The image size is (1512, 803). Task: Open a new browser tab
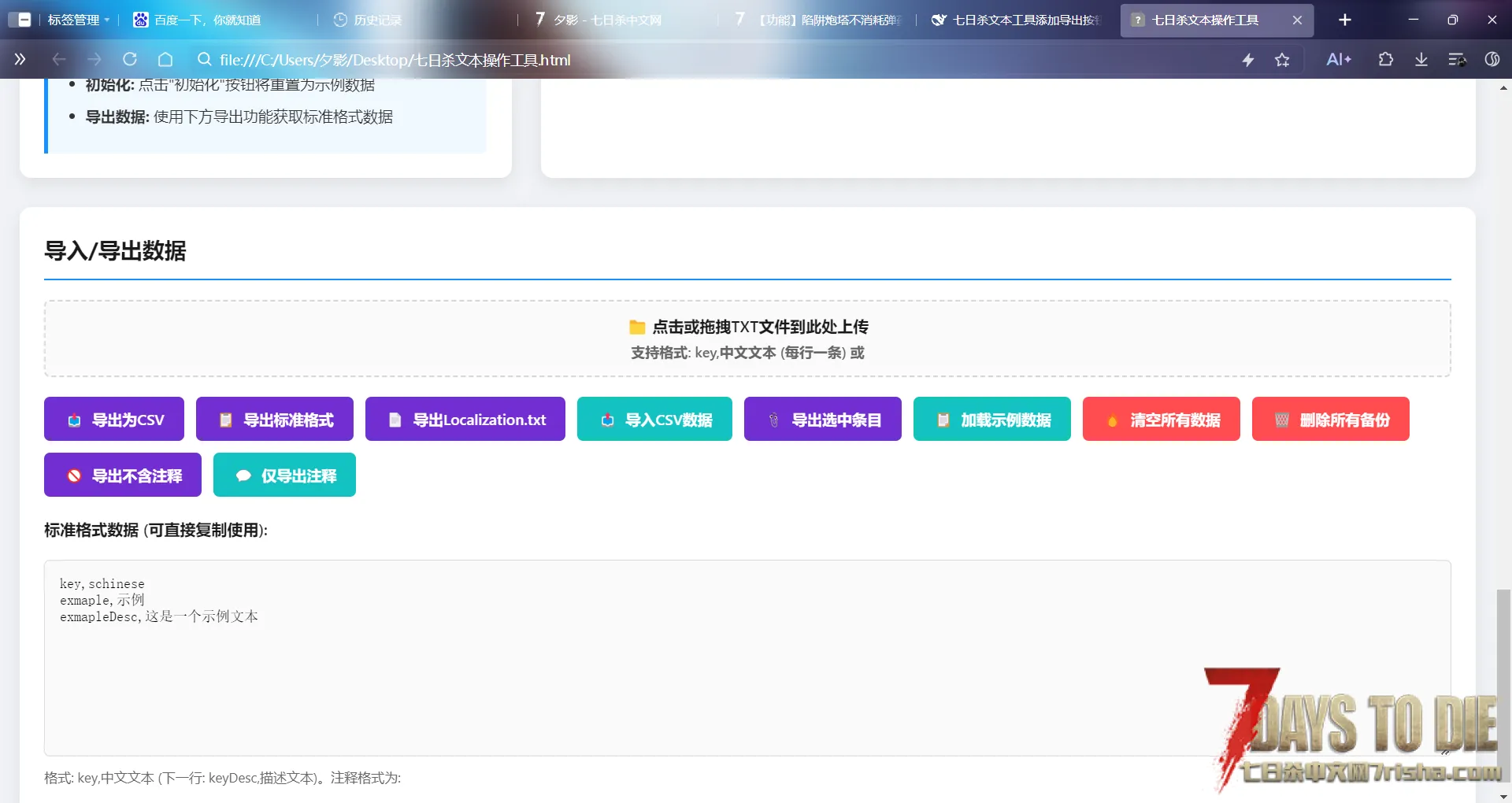click(x=1345, y=20)
